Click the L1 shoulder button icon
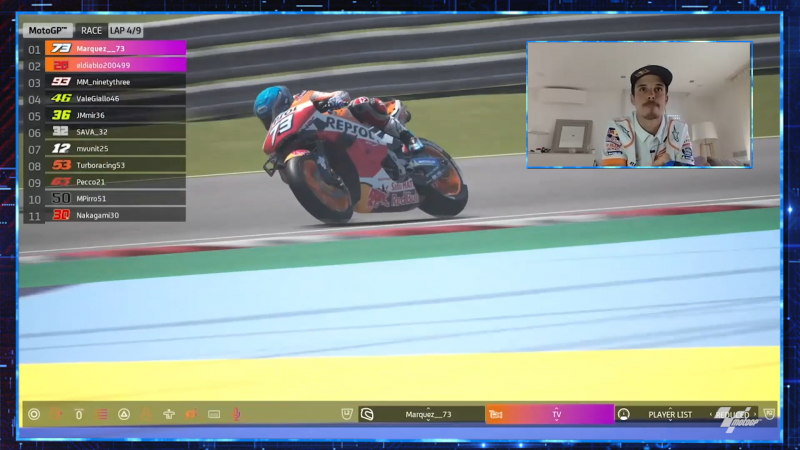This screenshot has height=450, width=800. [347, 414]
